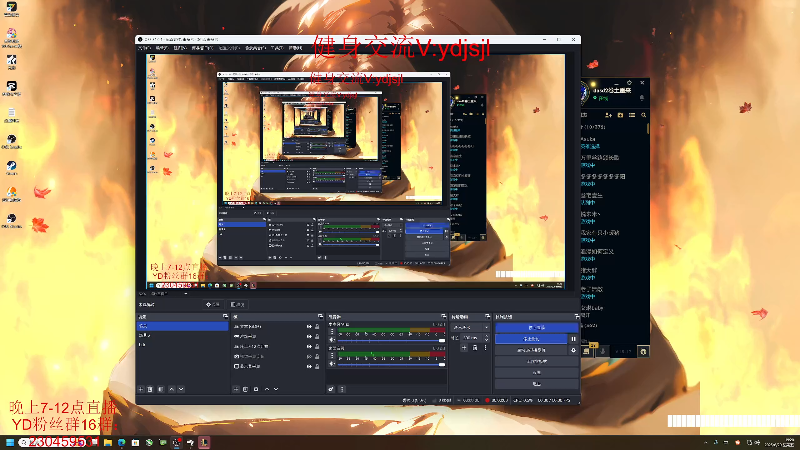This screenshot has width=800, height=450.
Task: Add a new source with the plus icon
Action: (x=236, y=389)
